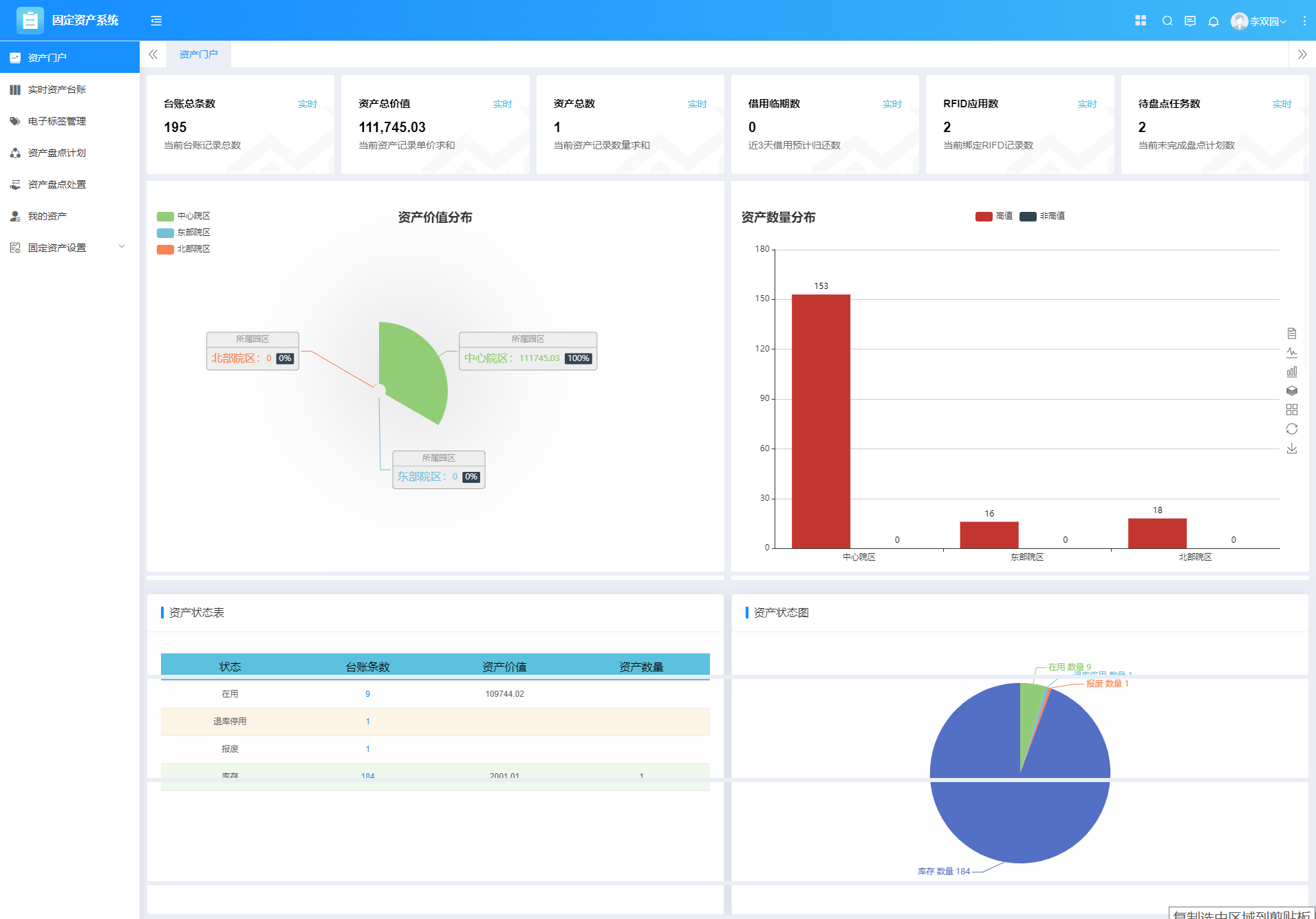The image size is (1316, 919).
Task: Switch chart to stacked view icon
Action: [x=1291, y=391]
